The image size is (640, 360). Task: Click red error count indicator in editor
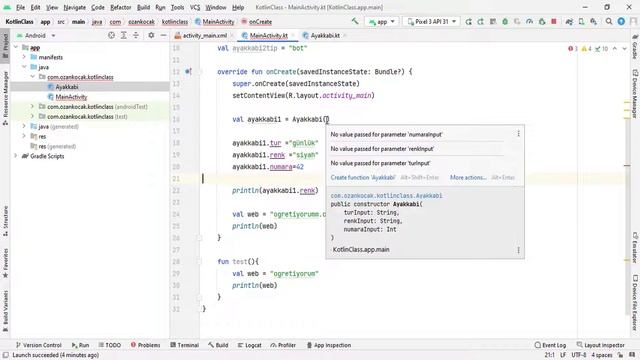(x=573, y=49)
